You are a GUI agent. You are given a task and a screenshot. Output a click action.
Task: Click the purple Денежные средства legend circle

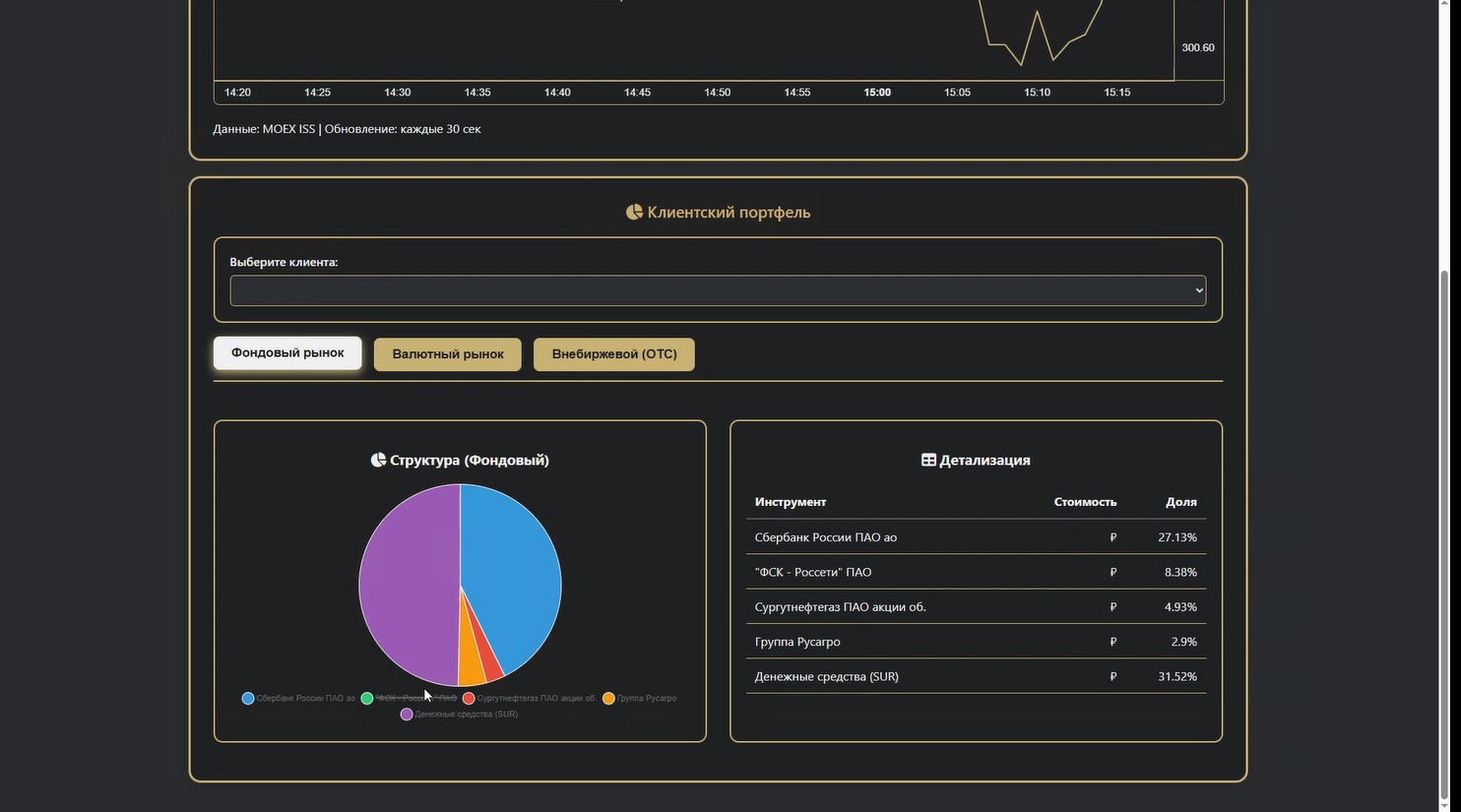[x=407, y=714]
